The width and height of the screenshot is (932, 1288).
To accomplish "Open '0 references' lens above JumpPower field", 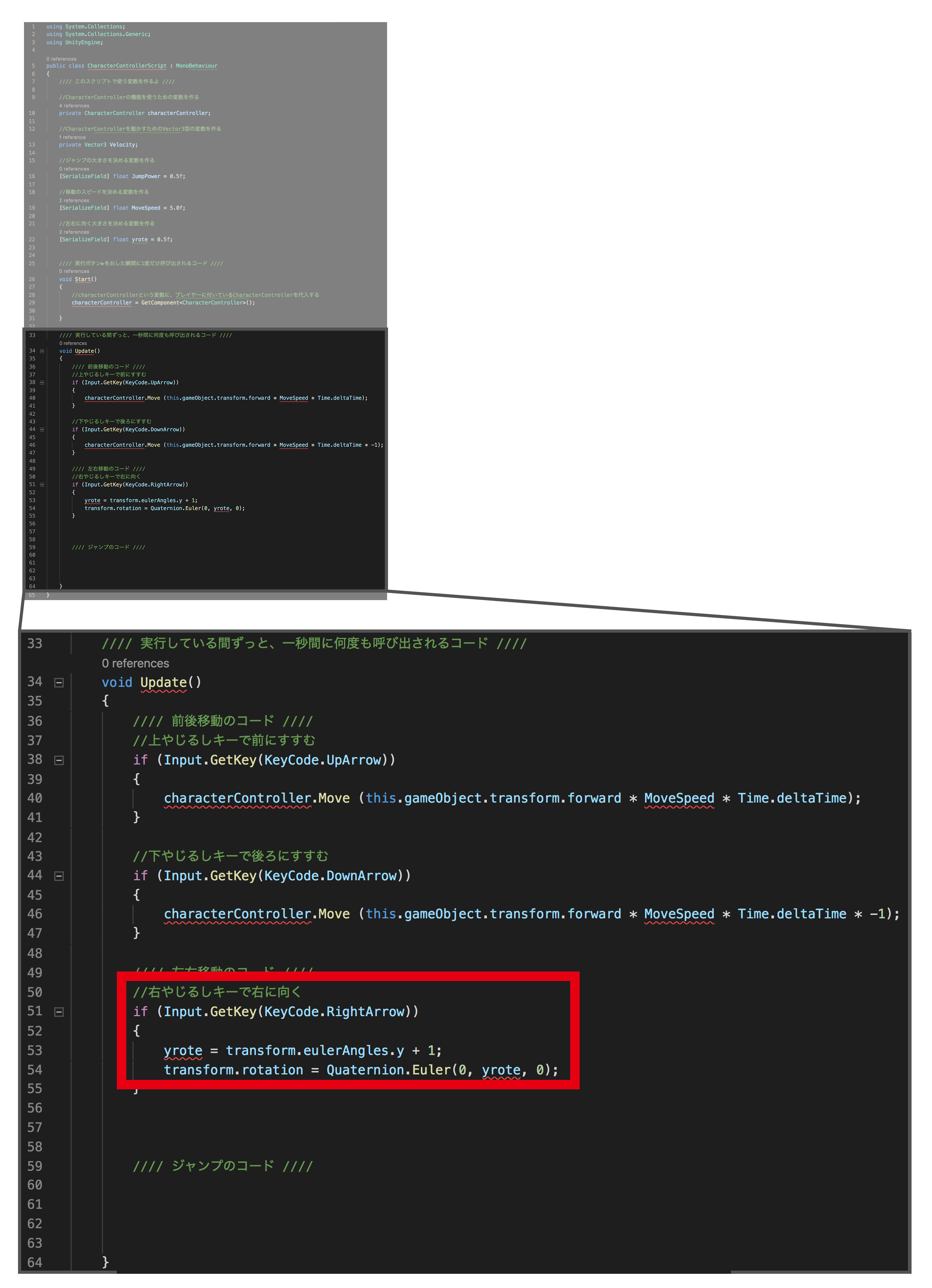I will (74, 169).
